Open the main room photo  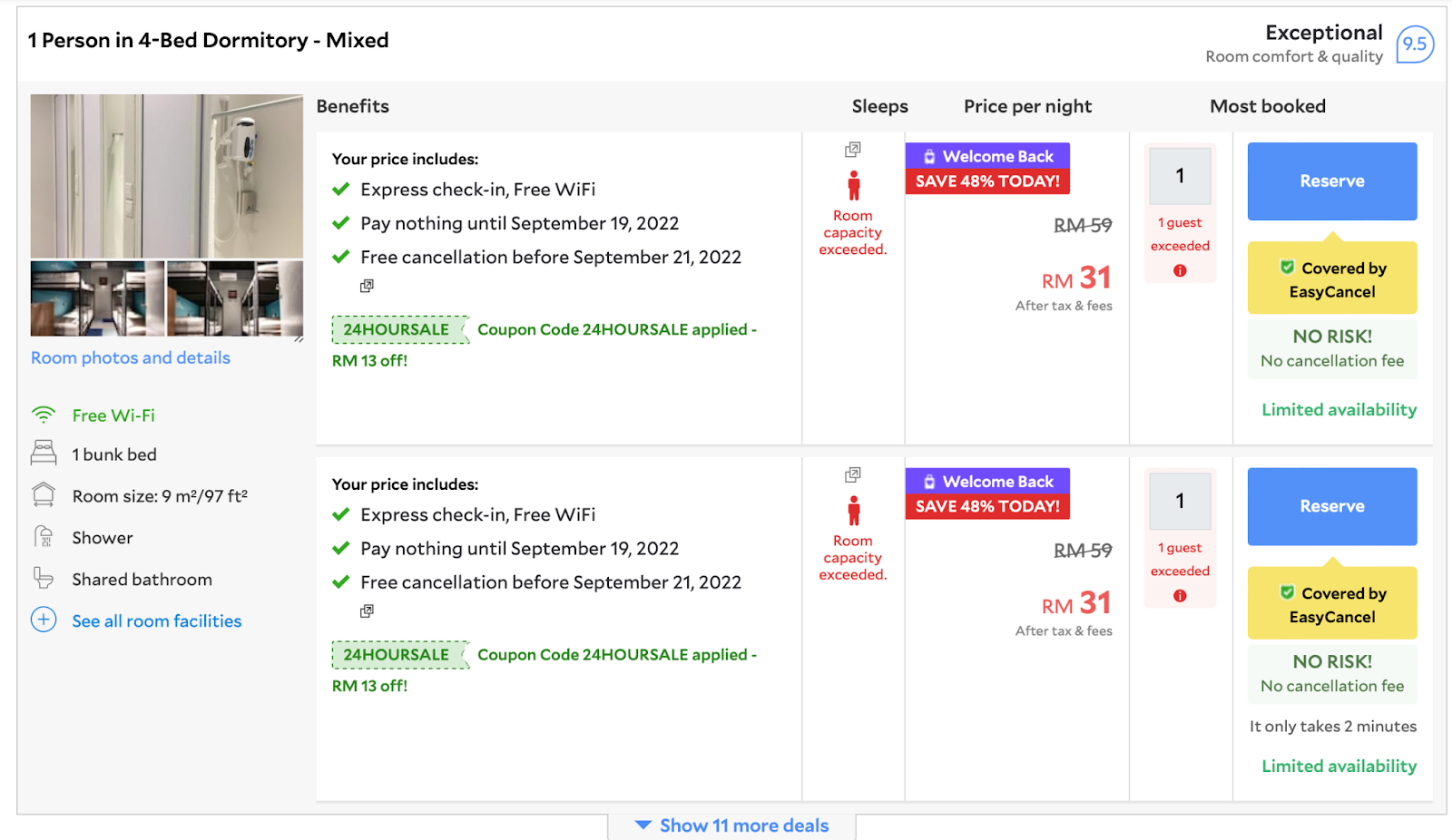(167, 176)
